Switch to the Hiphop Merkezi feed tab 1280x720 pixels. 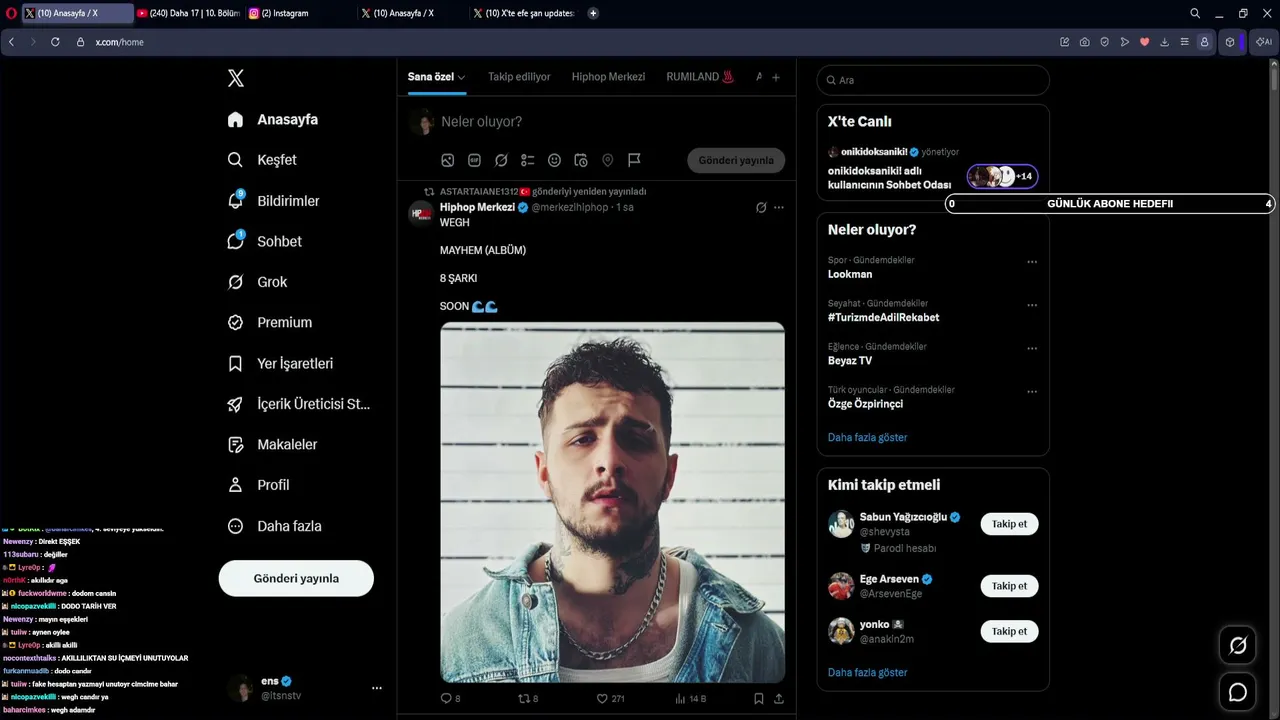[x=608, y=77]
